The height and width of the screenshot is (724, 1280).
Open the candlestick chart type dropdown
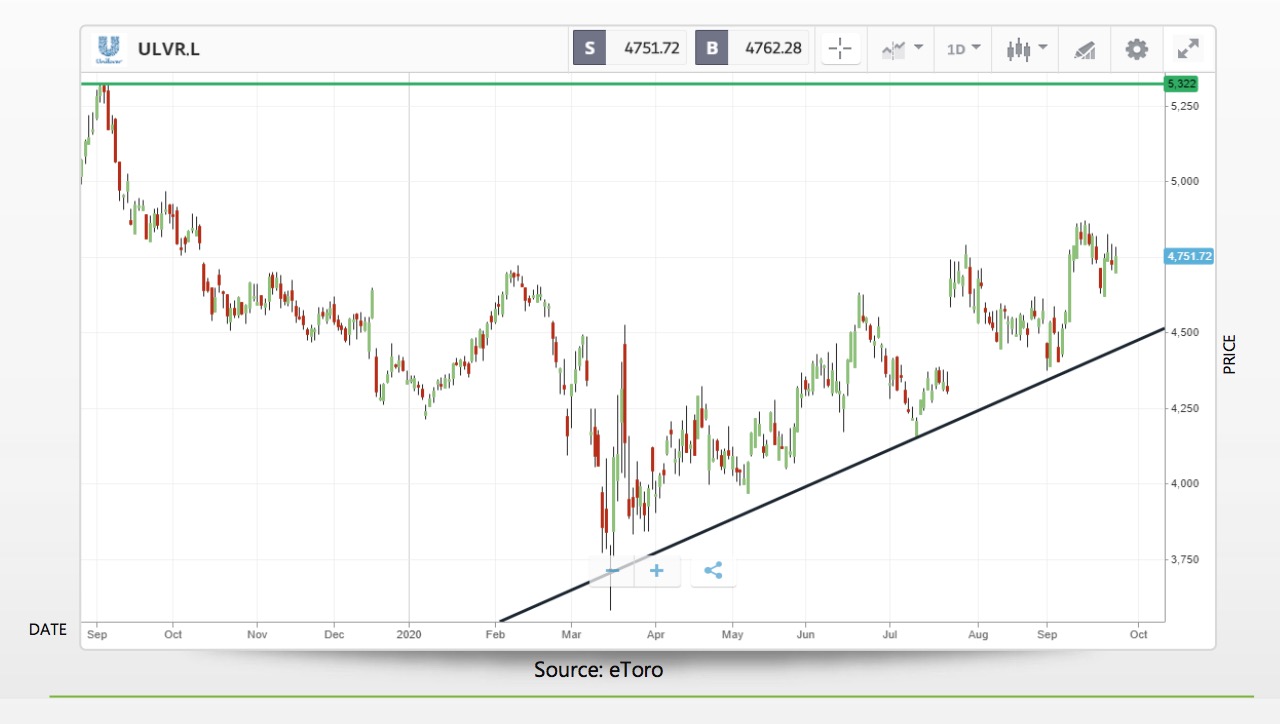(1026, 48)
